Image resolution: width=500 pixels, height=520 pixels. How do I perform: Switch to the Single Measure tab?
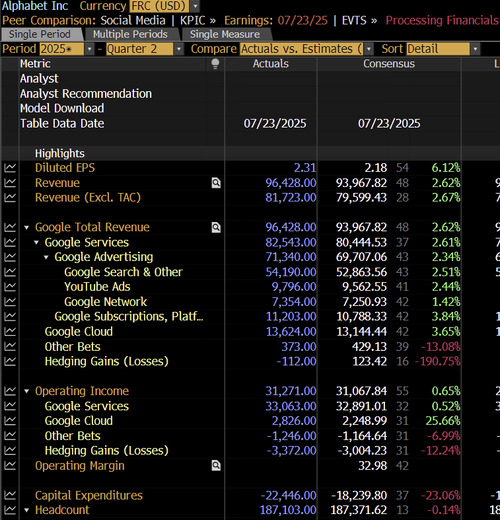click(x=225, y=34)
